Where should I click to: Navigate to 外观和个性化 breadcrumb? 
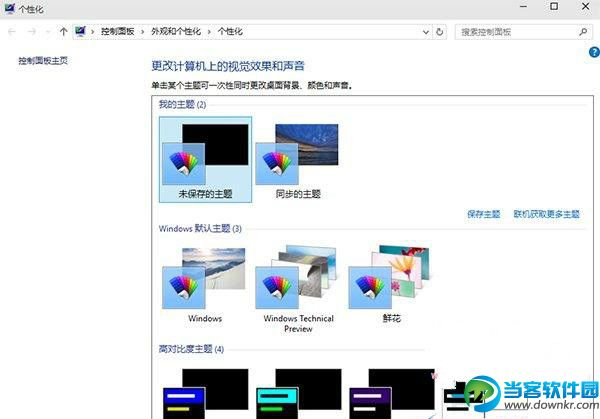pos(176,31)
